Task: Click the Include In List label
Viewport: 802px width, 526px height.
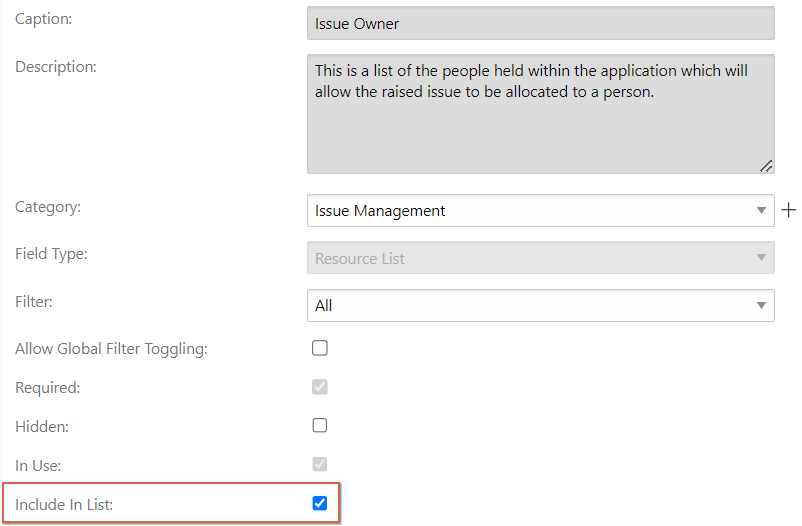Action: 64,505
